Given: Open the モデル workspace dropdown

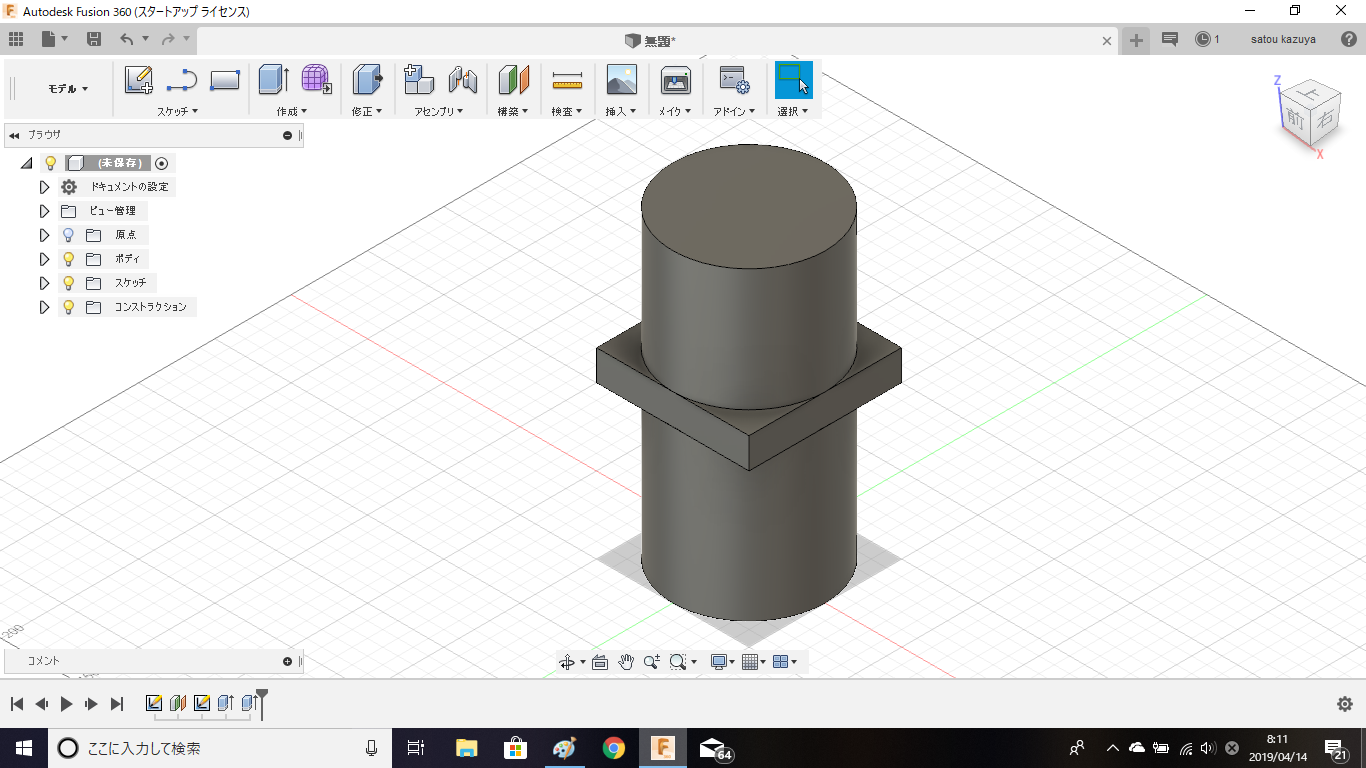Looking at the screenshot, I should pos(68,89).
